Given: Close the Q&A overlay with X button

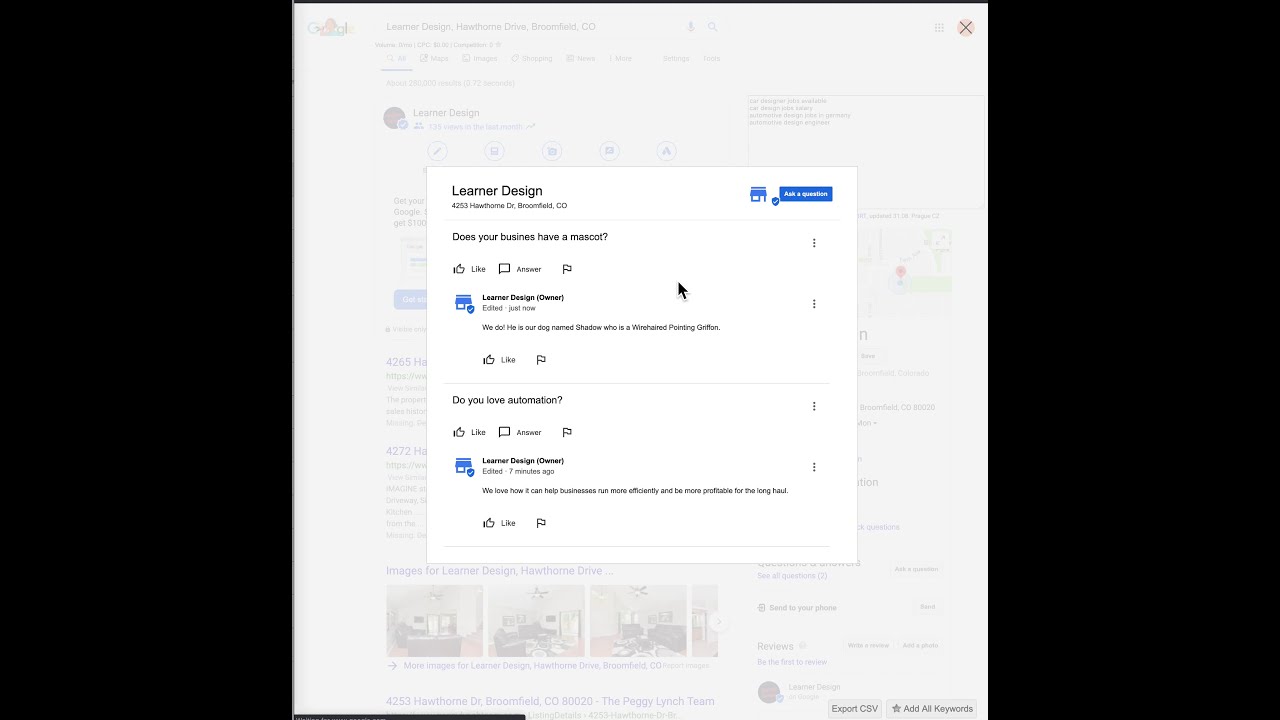Looking at the screenshot, I should coord(965,28).
